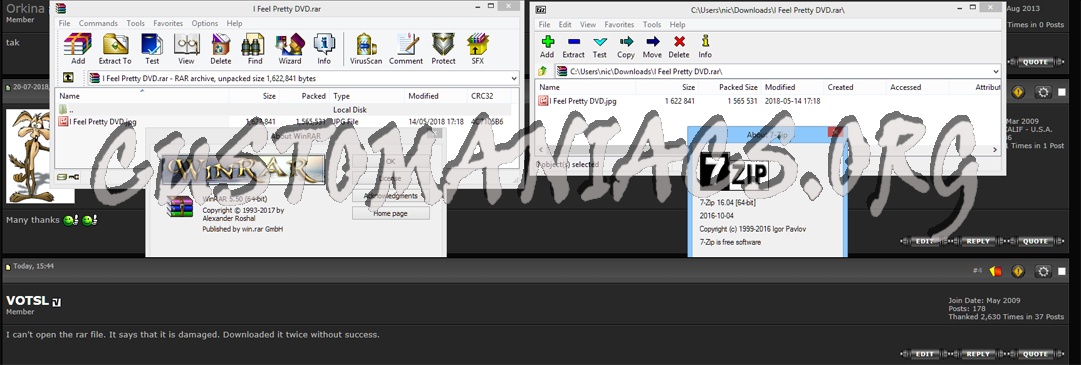Go up one folder in 7-Zip

click(x=543, y=71)
